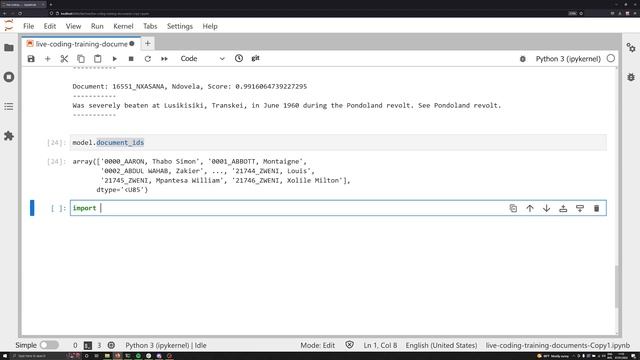Screen dimensions: 640x360
Task: Paste cell from the clipboard icon
Action: click(98, 59)
